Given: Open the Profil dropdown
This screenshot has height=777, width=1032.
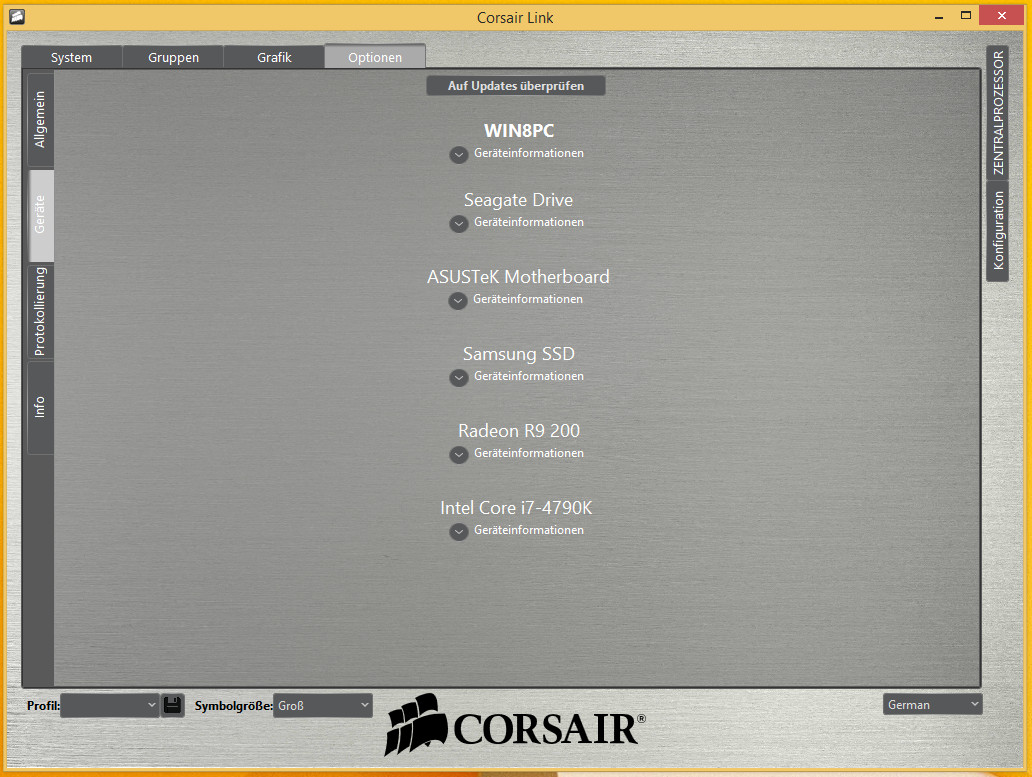Looking at the screenshot, I should click(110, 705).
